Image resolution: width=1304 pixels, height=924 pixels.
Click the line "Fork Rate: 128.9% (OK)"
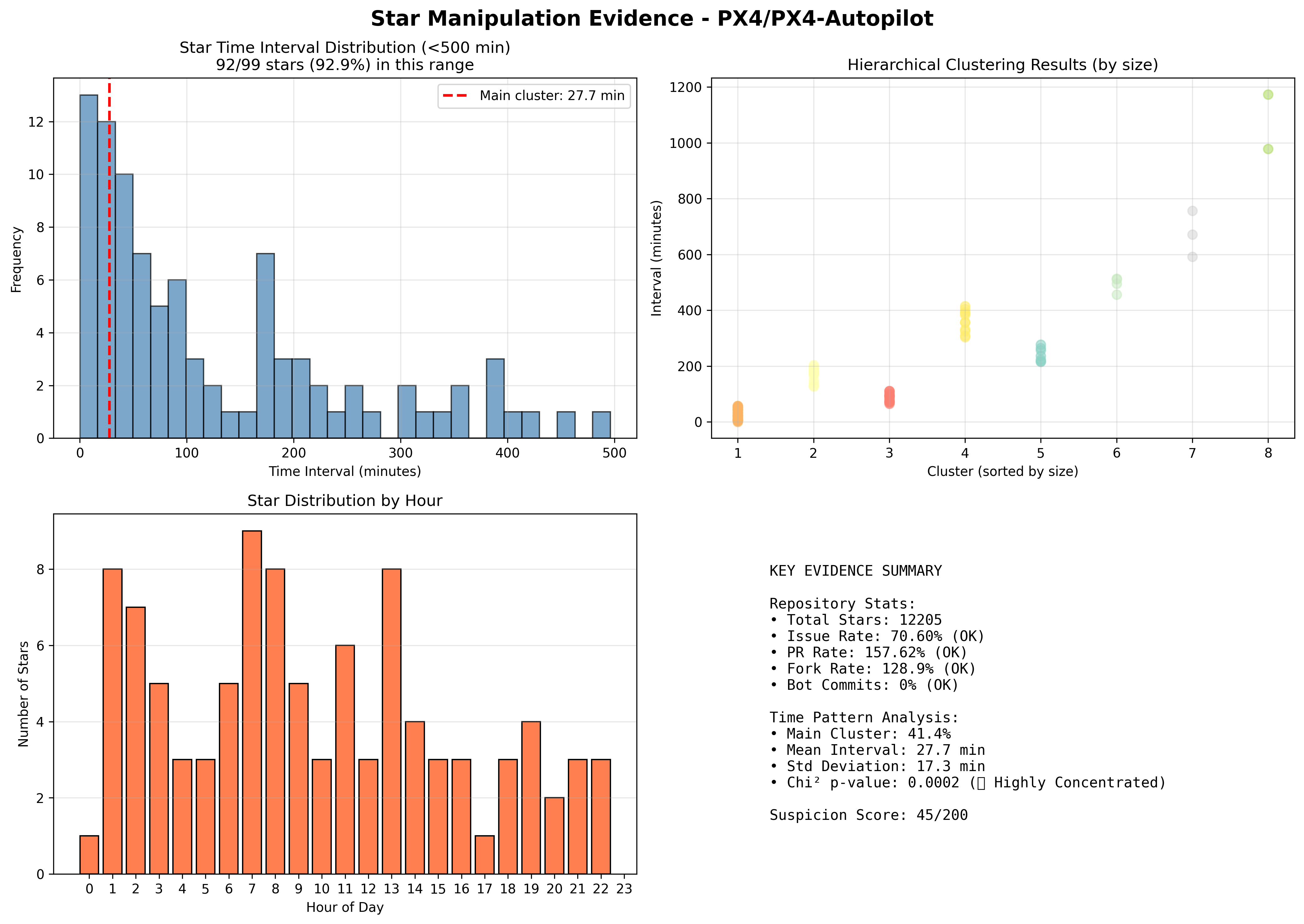click(873, 669)
